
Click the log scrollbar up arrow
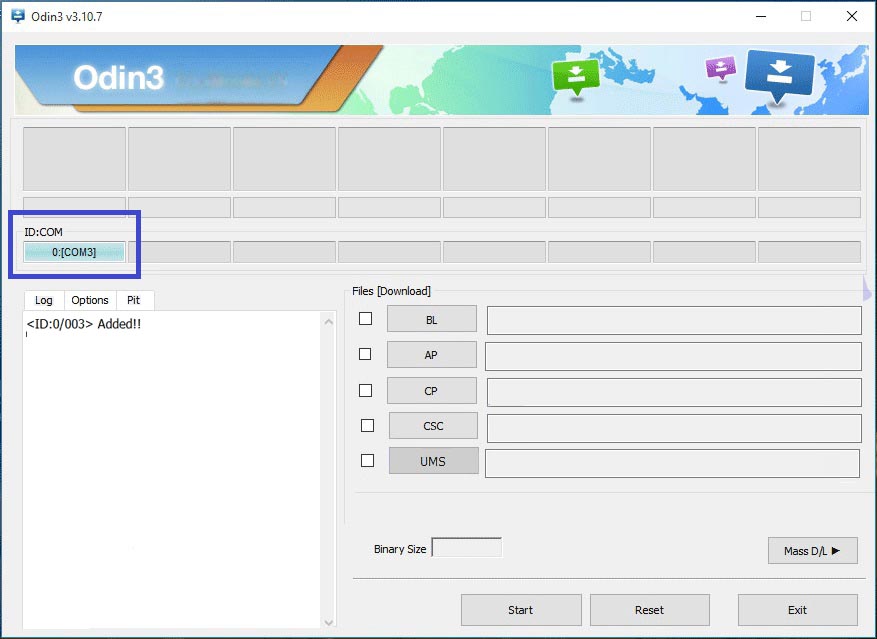[x=329, y=322]
